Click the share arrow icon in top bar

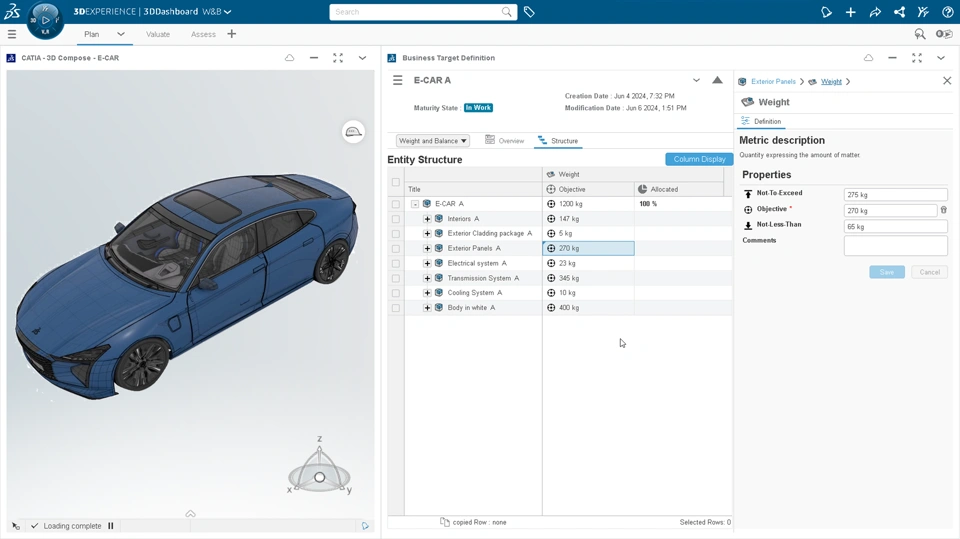[875, 12]
